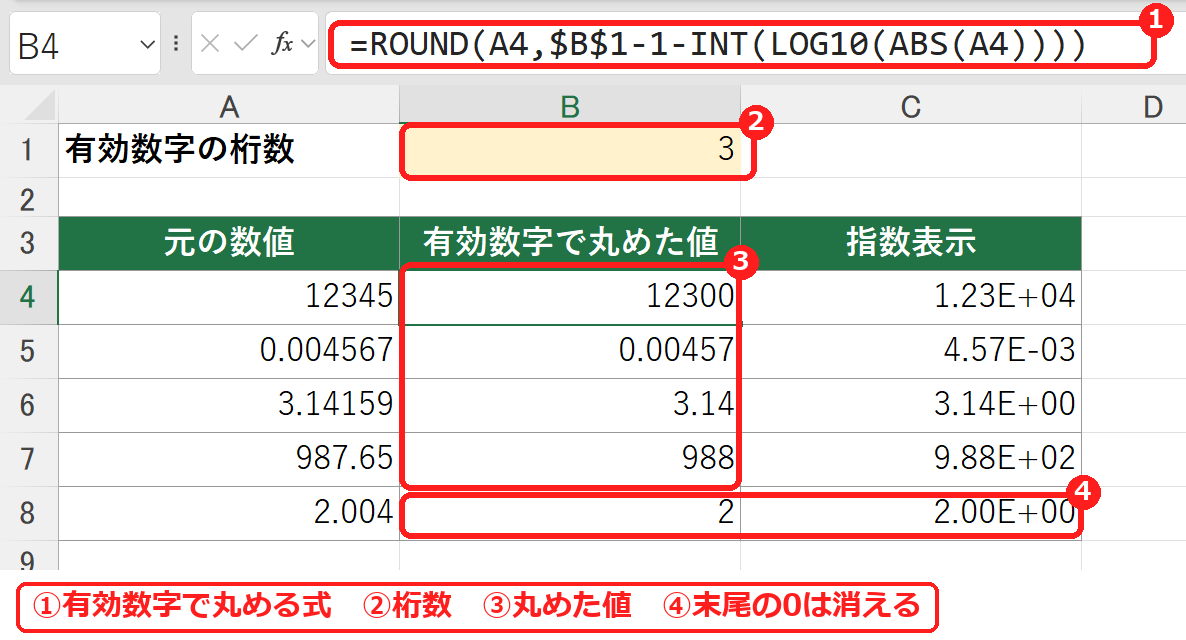Click cell with value 12300
This screenshot has height=640, width=1186.
pyautogui.click(x=570, y=297)
